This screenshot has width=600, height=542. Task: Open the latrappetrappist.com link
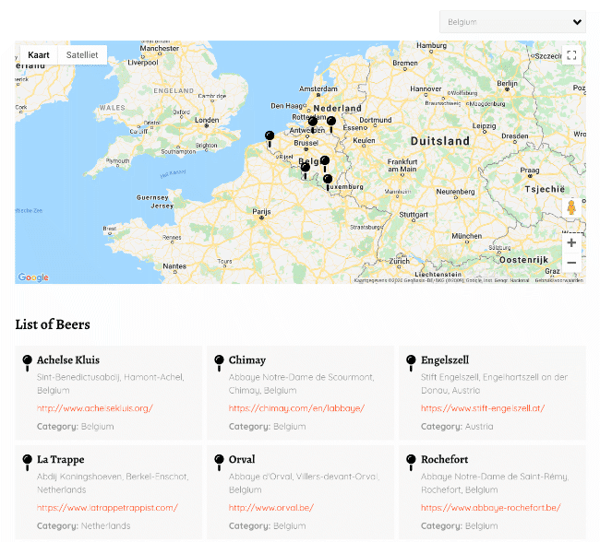pyautogui.click(x=107, y=508)
